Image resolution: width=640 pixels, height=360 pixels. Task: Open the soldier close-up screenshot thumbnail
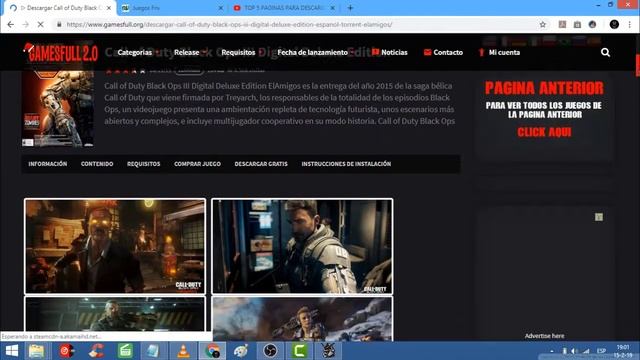click(302, 246)
